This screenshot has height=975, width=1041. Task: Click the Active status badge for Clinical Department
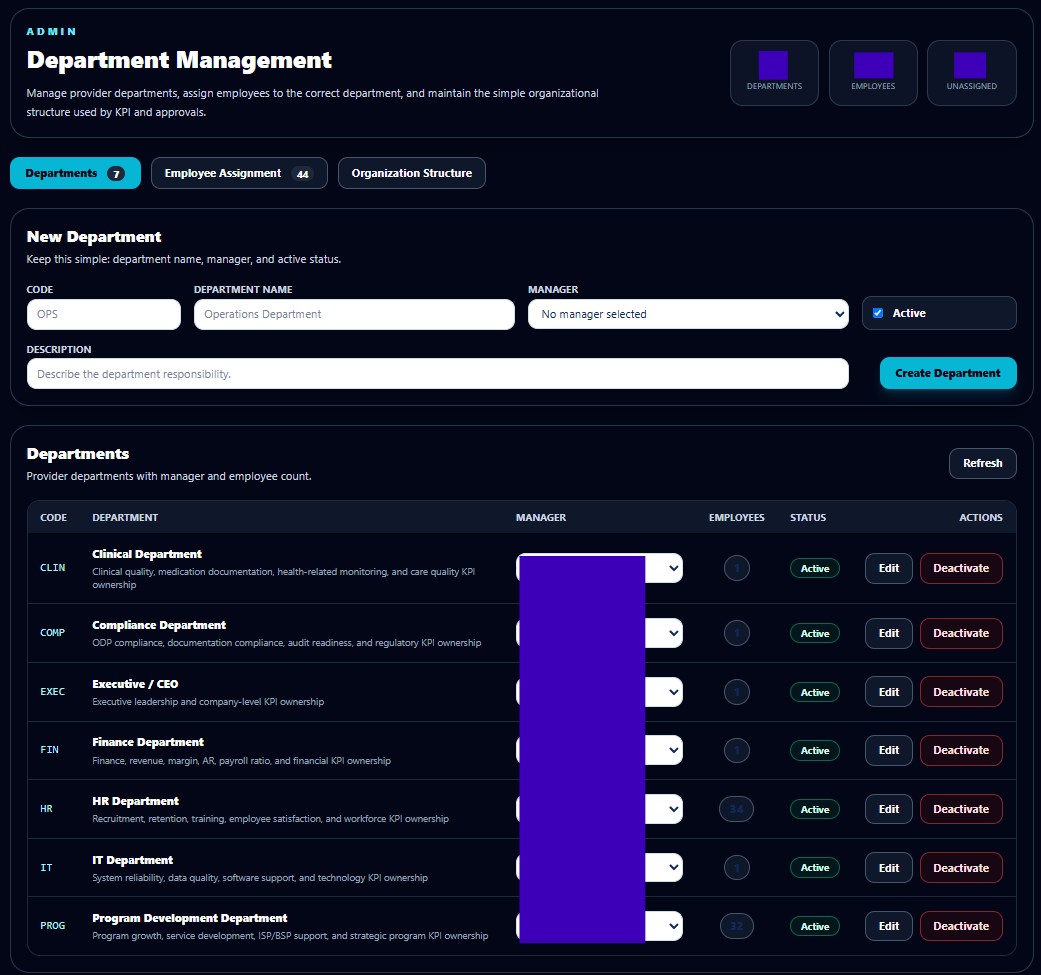(815, 568)
